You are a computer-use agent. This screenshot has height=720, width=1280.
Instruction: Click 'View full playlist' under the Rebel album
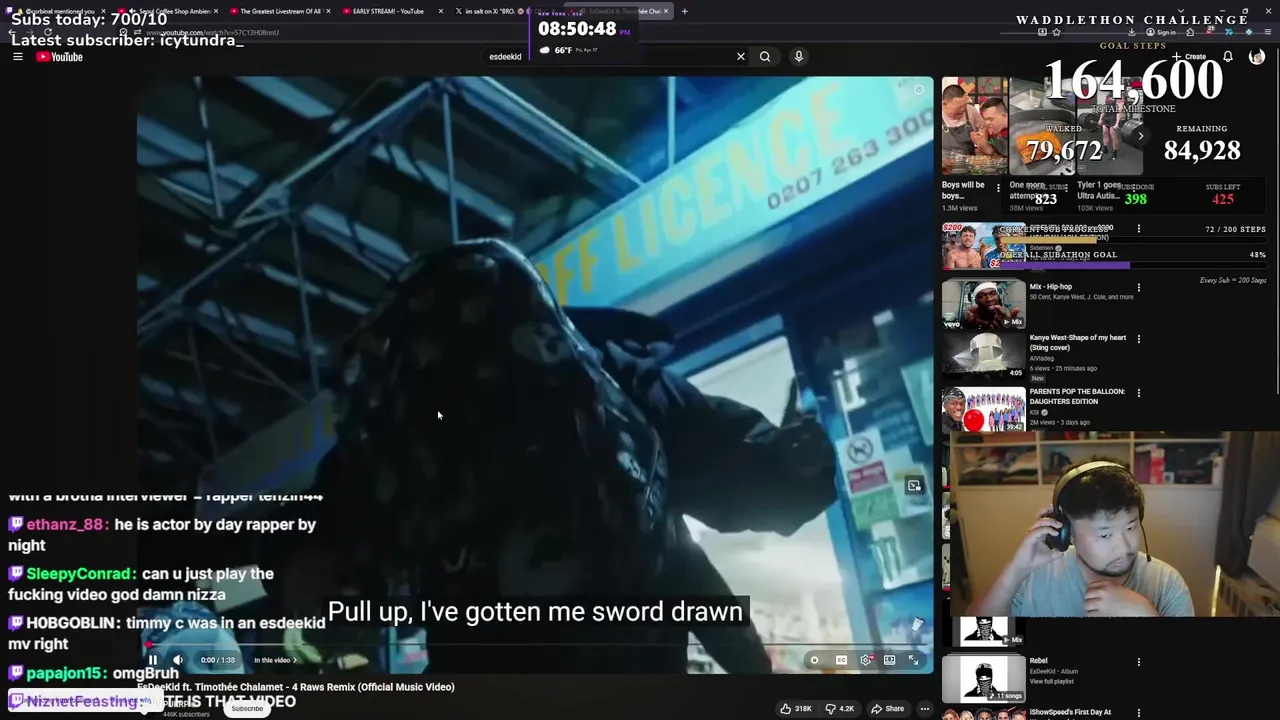pyautogui.click(x=1052, y=682)
